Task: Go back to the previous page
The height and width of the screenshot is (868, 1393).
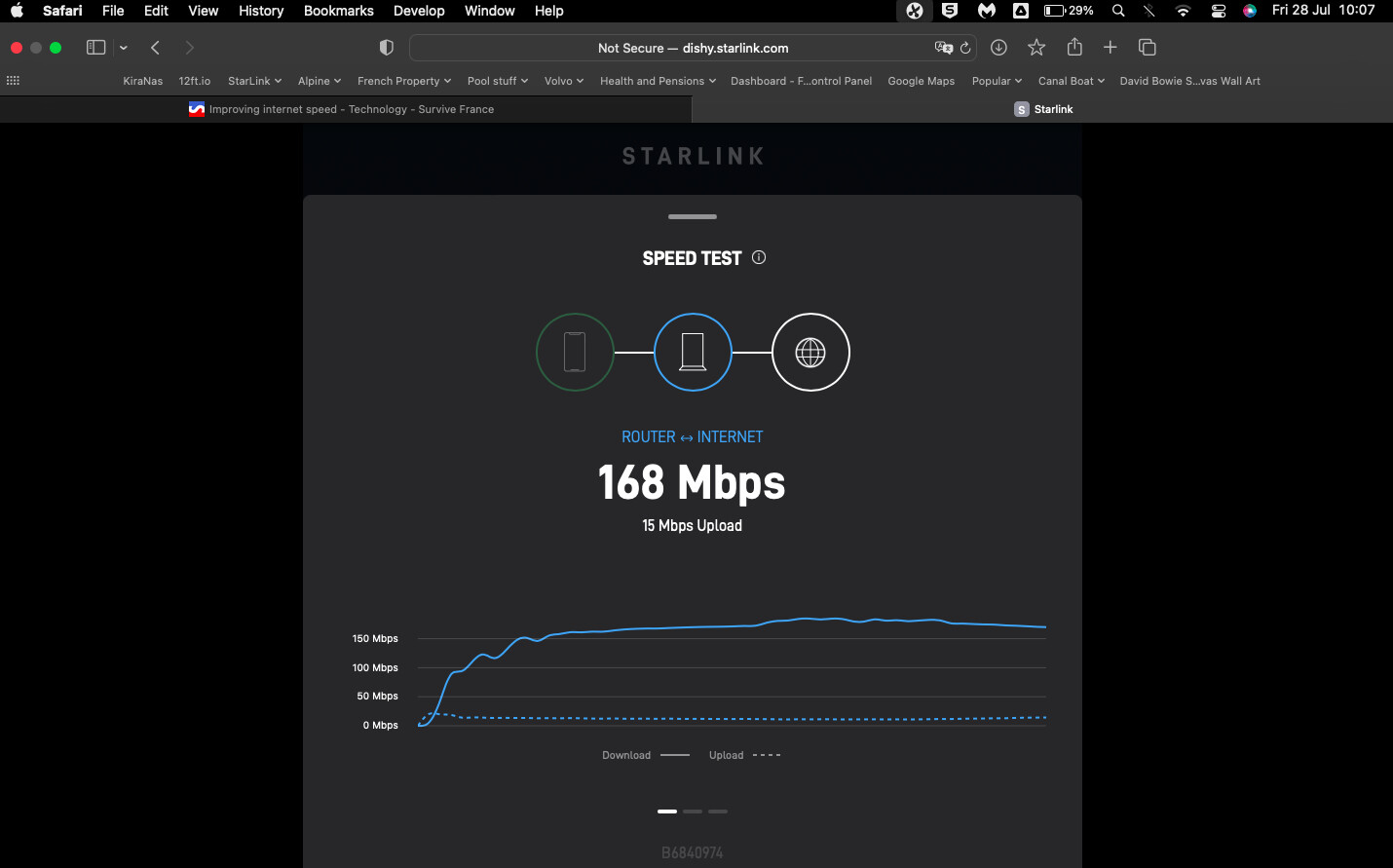Action: pos(155,48)
